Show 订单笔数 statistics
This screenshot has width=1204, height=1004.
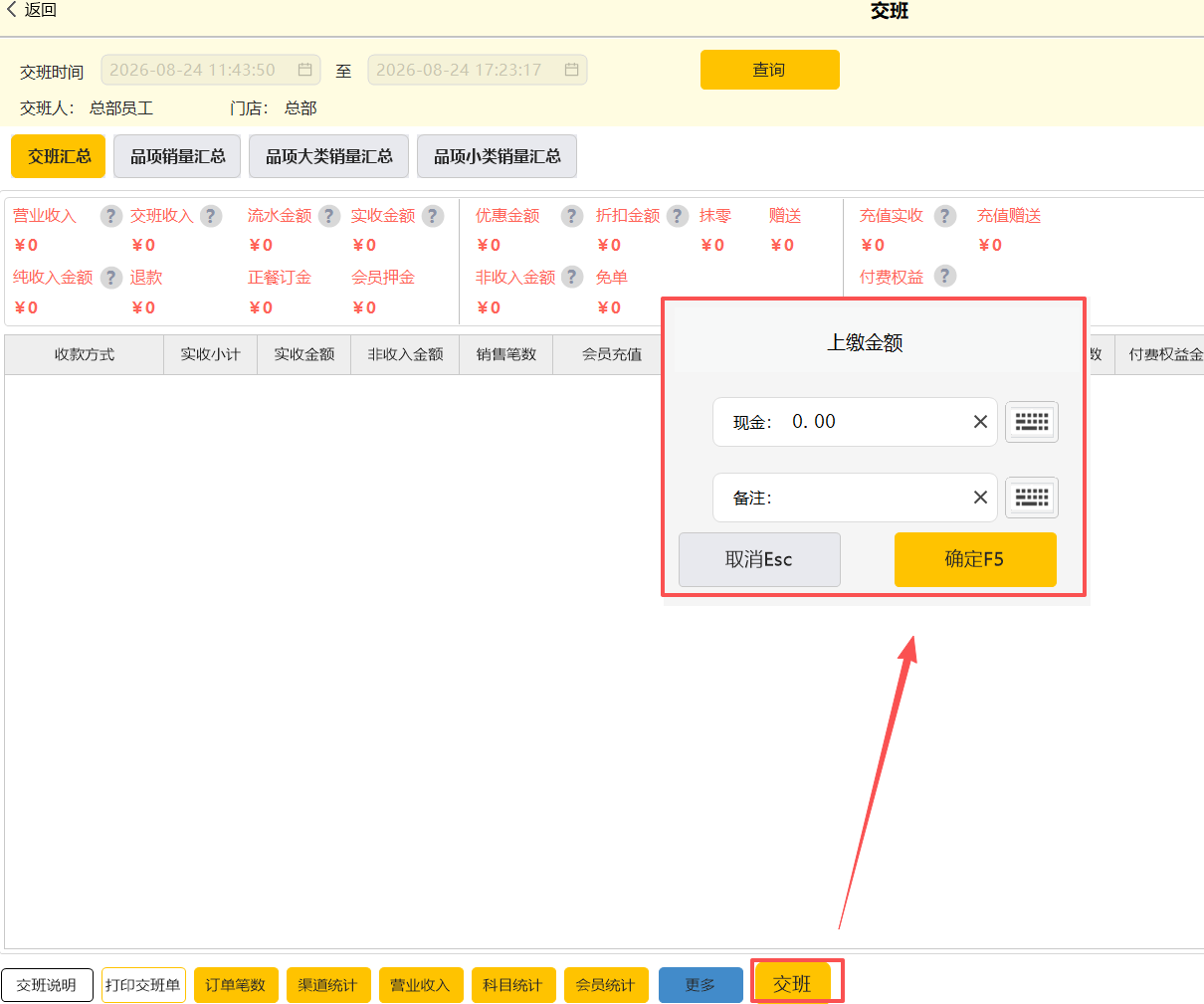click(236, 985)
